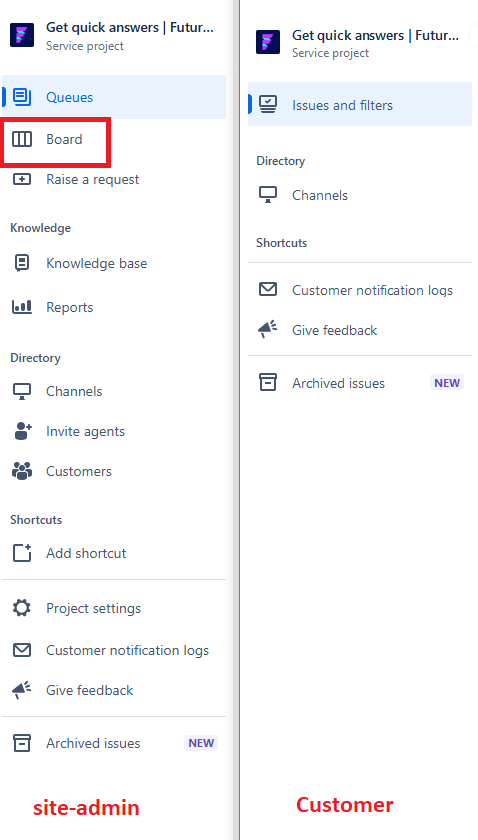Click project title in Customer panel header

(x=375, y=35)
